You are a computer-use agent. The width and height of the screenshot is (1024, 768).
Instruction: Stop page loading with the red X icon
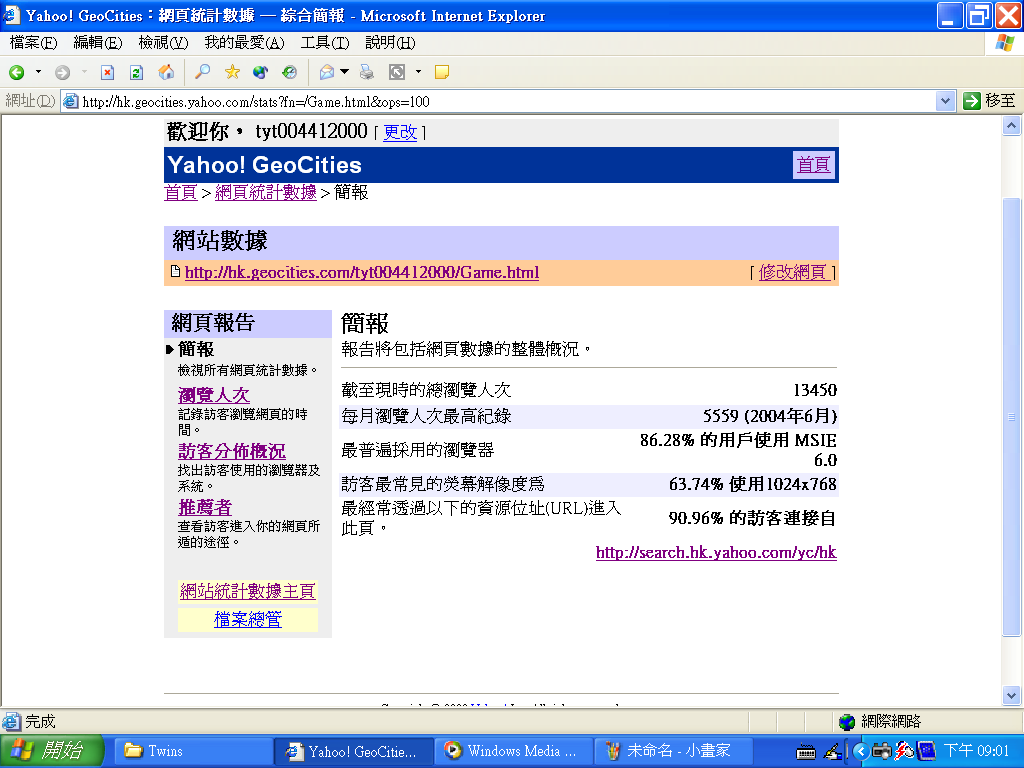pyautogui.click(x=108, y=72)
